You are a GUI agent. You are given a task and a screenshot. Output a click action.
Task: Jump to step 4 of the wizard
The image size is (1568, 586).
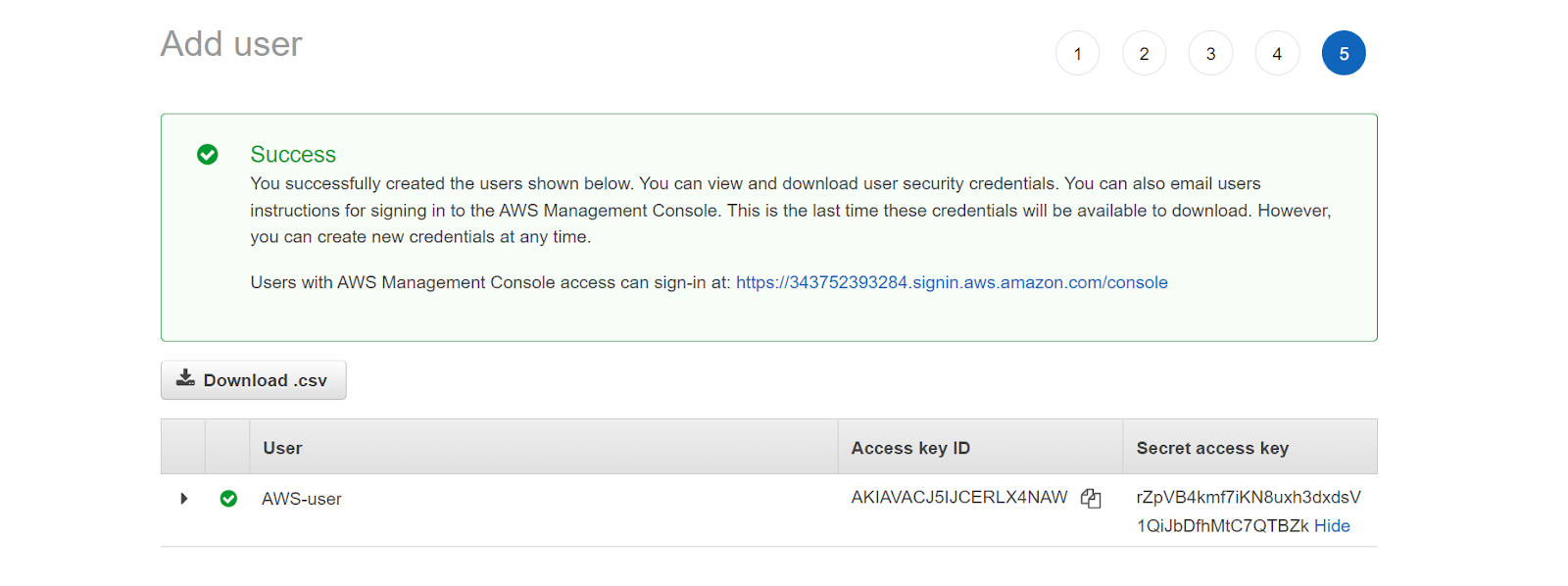tap(1277, 54)
